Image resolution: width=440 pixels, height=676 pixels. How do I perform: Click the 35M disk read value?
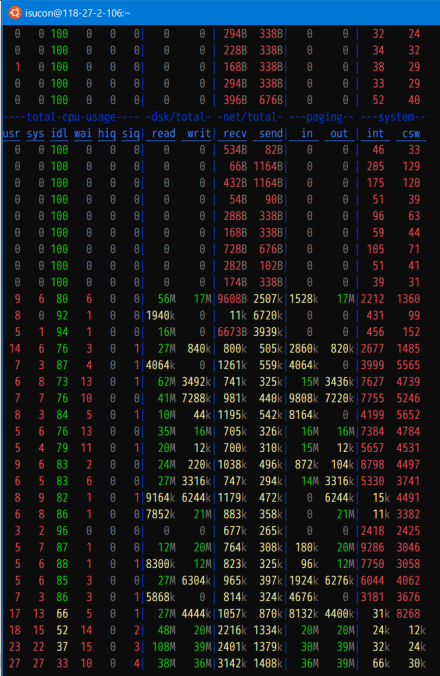167,432
